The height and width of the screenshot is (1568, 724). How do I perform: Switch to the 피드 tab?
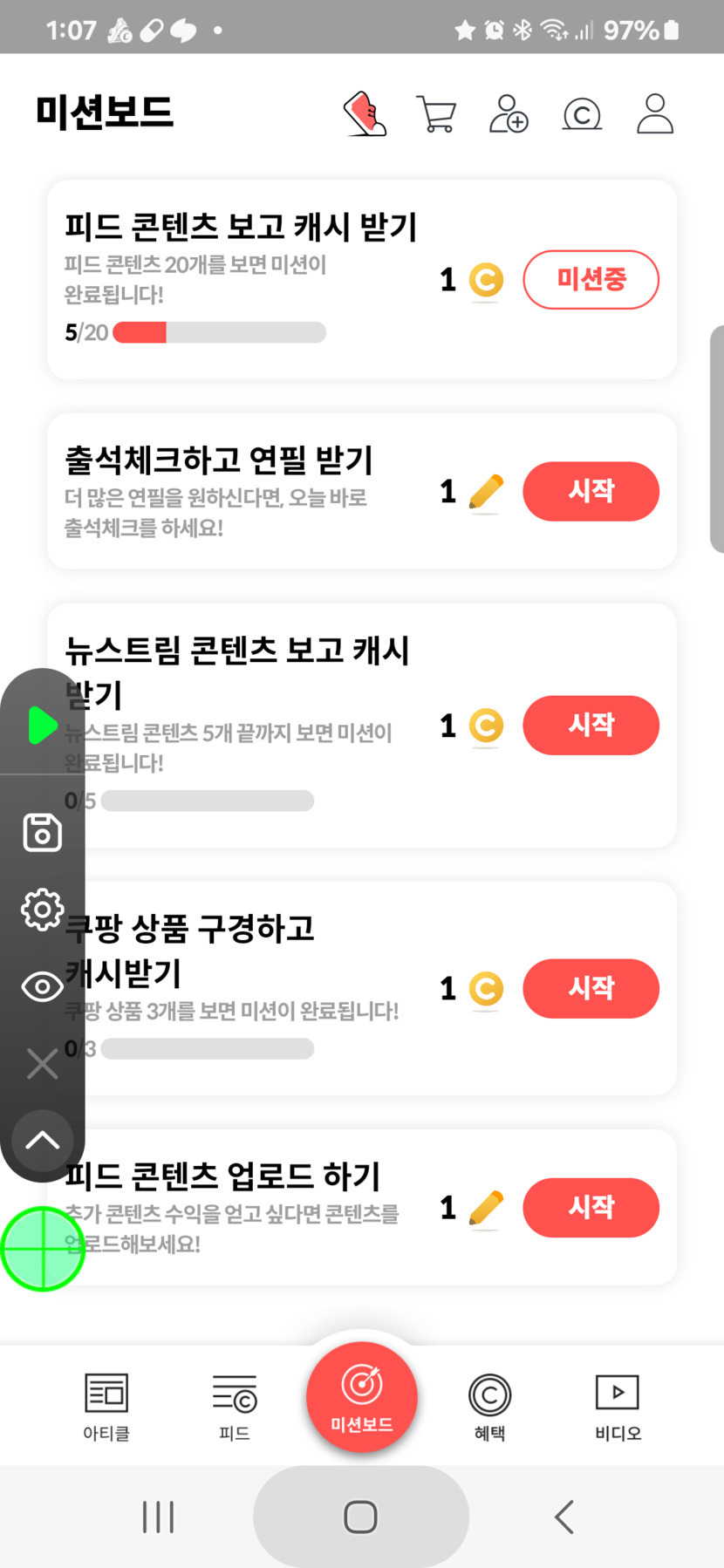(235, 1405)
